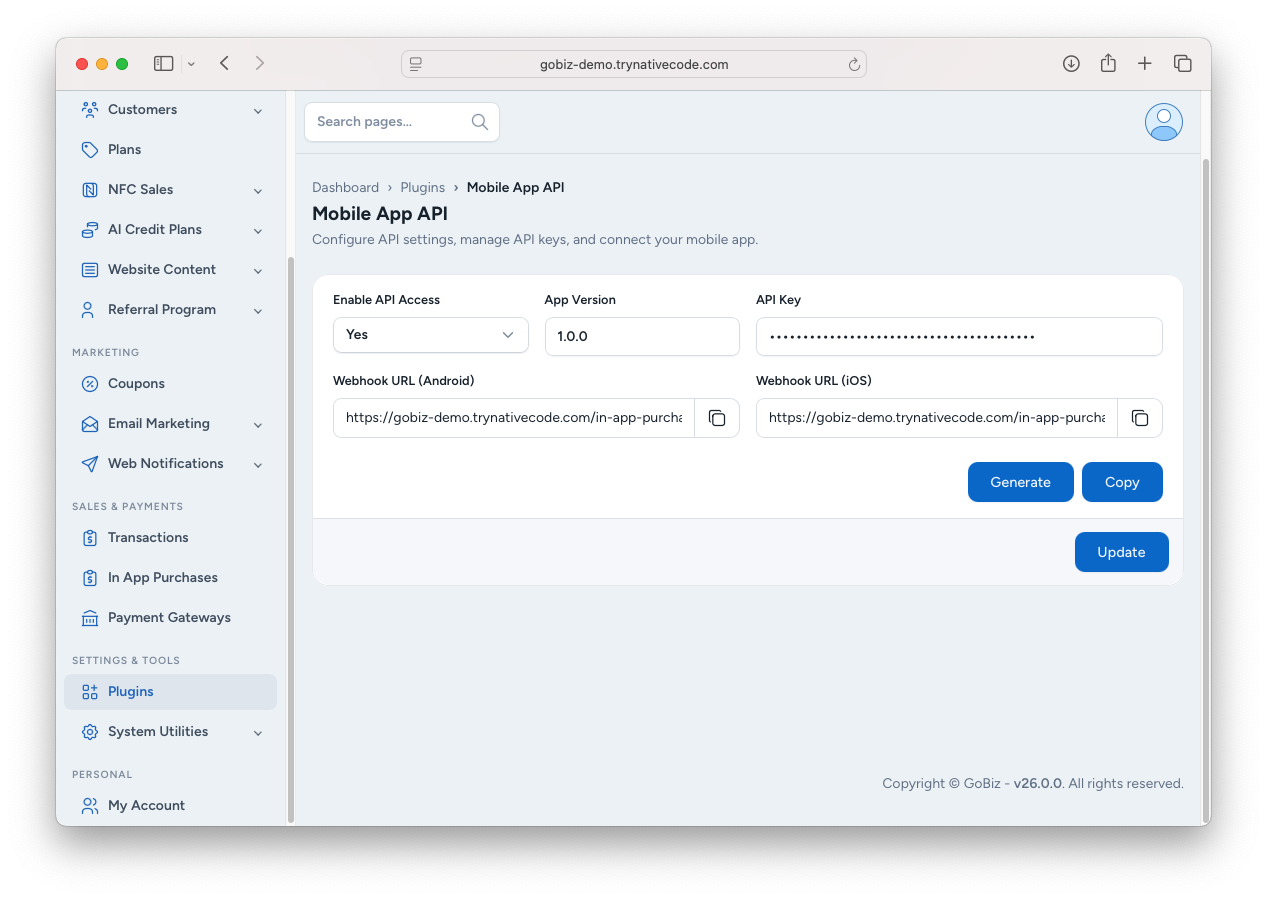Go back in Safari history
Screen dimensions: 1267x900
coord(225,64)
